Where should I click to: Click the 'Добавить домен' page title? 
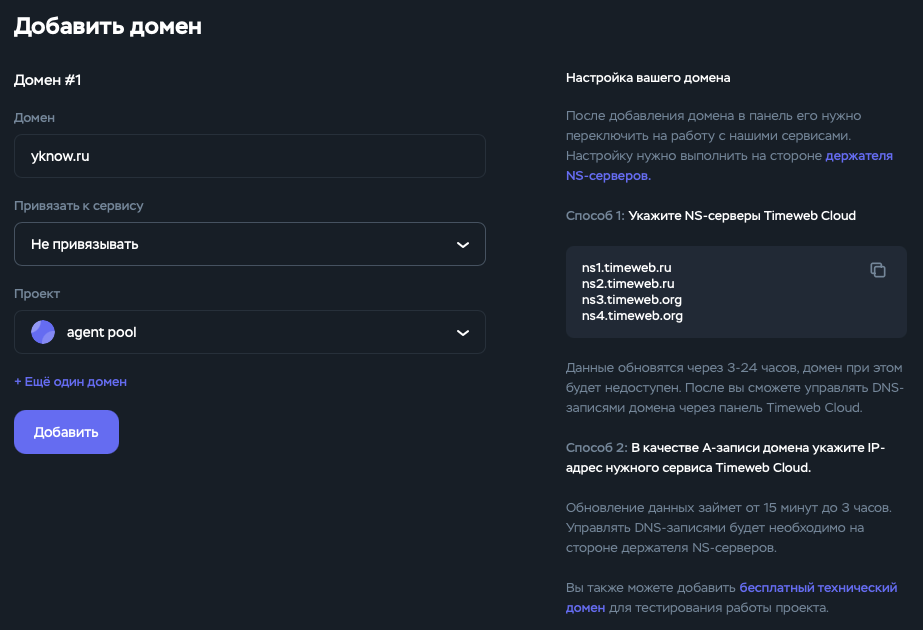tap(106, 27)
